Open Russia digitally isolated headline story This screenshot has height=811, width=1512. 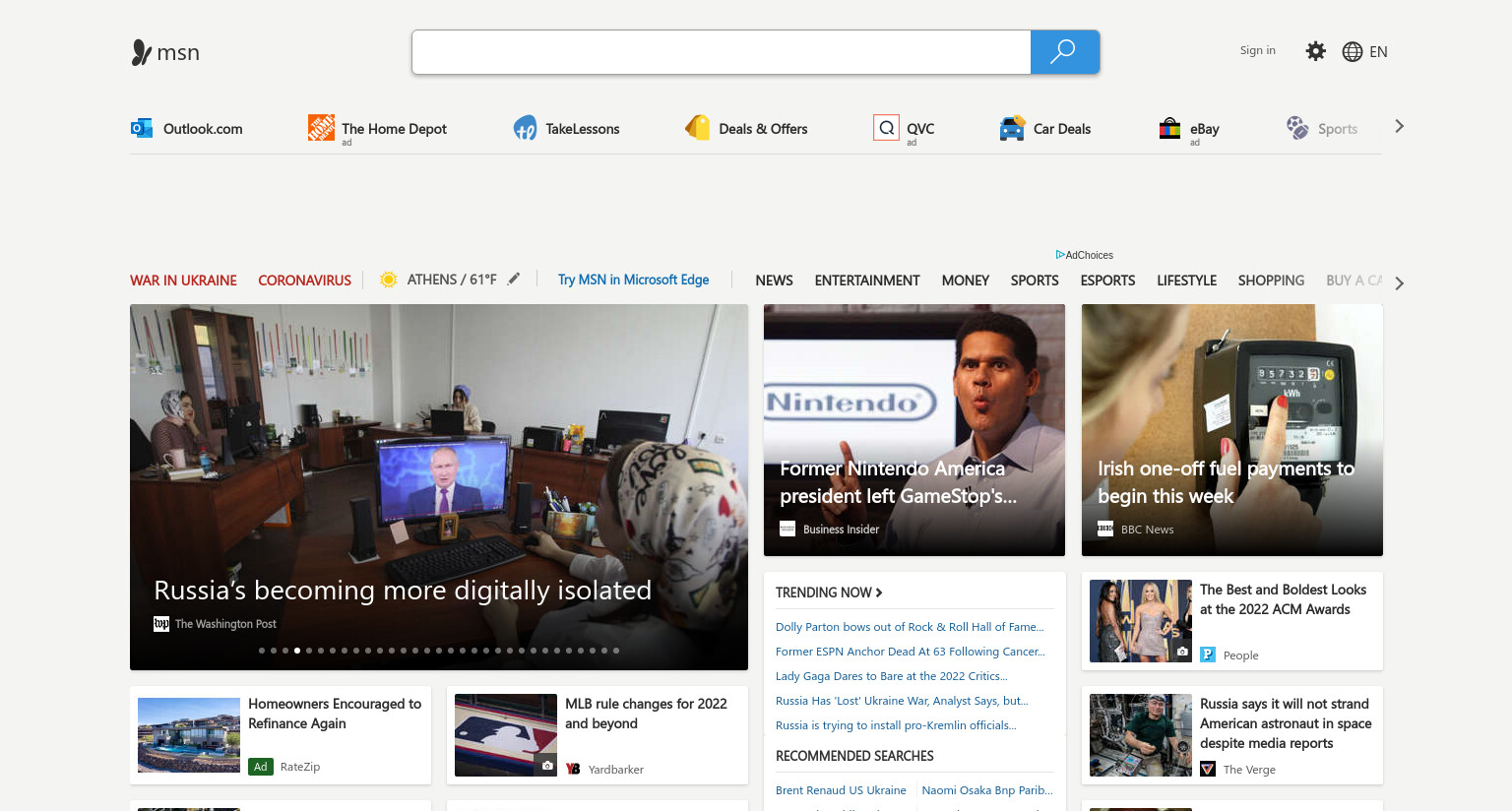(x=403, y=590)
